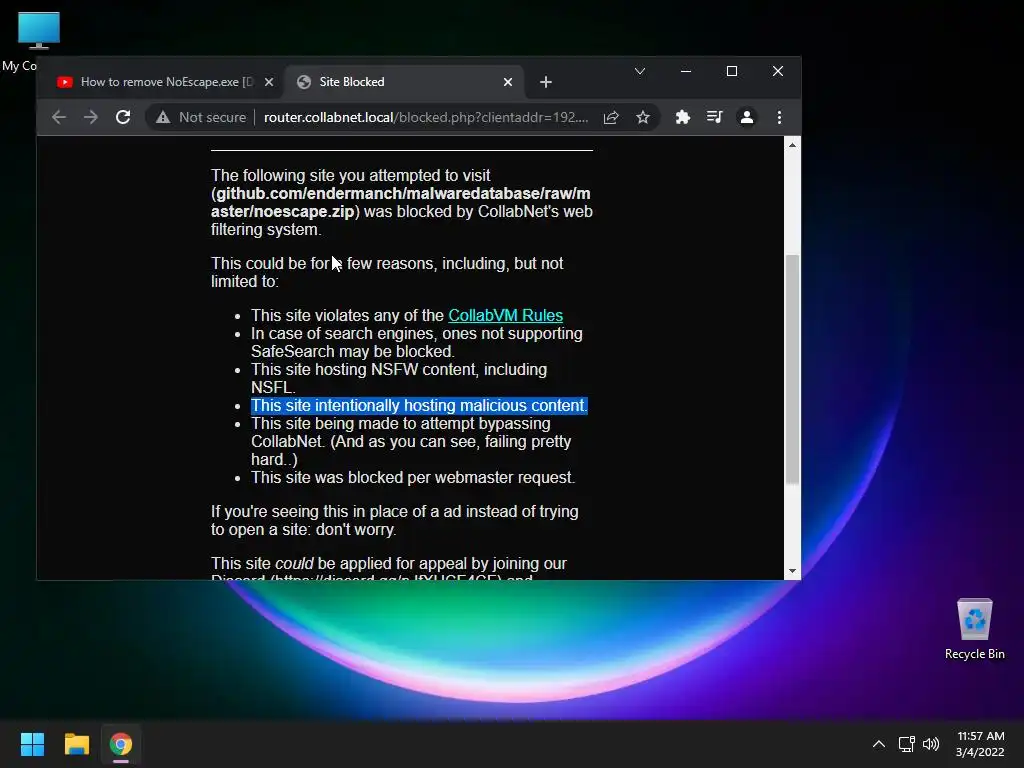Screen dimensions: 1024x768
Task: Show hidden system tray icons
Action: [x=879, y=744]
